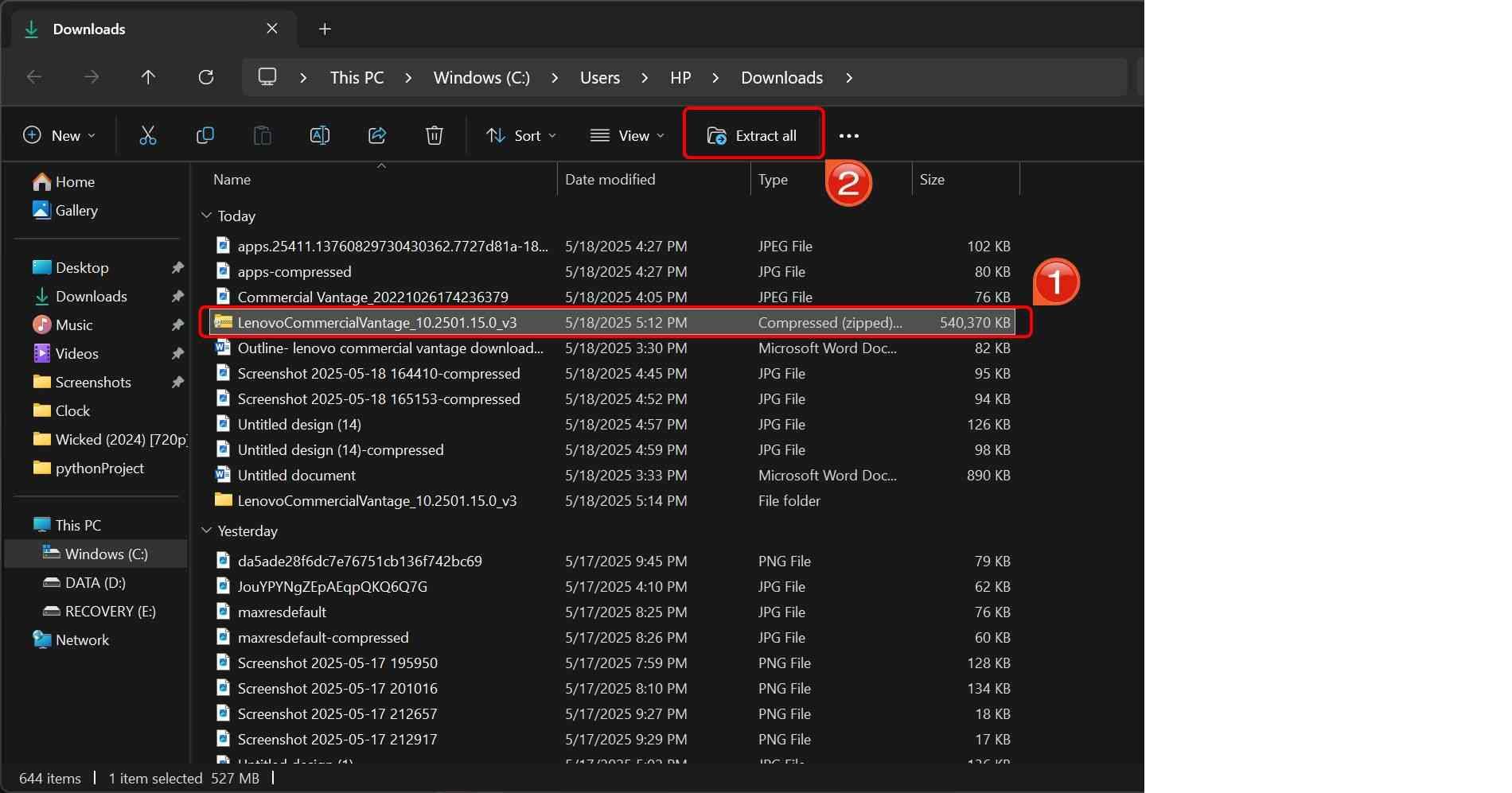Click the Extract all button

coord(751,135)
